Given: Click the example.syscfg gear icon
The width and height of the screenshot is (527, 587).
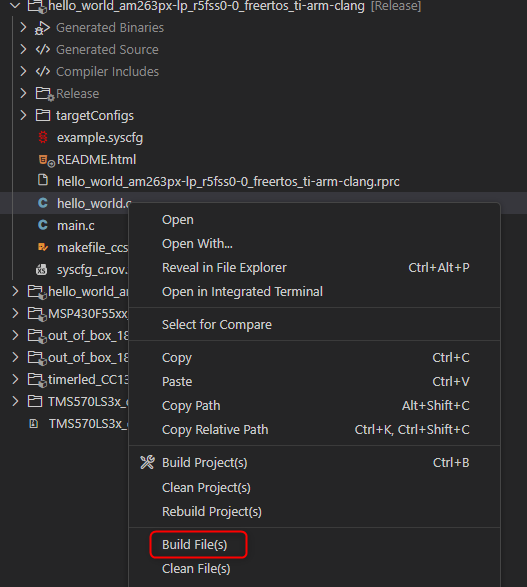Looking at the screenshot, I should tap(43, 137).
